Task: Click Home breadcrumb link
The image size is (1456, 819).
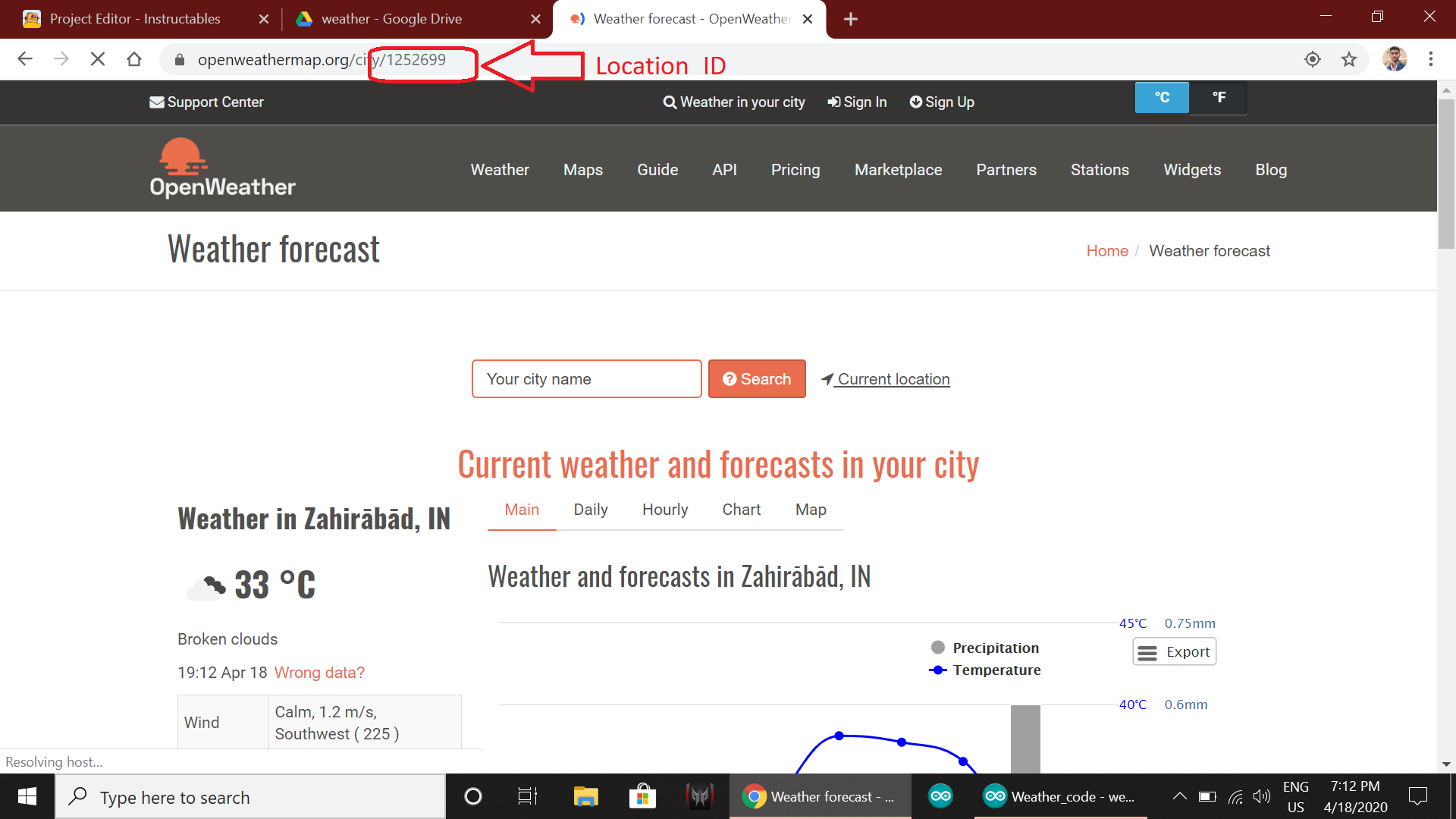Action: [x=1107, y=251]
